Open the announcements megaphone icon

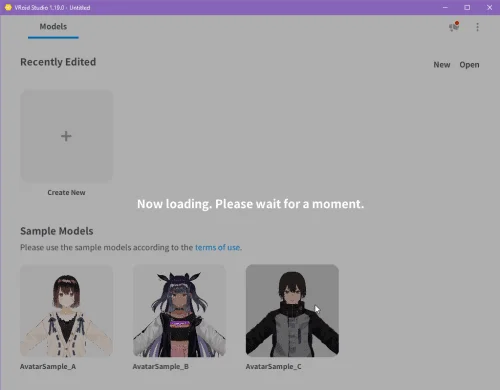click(x=454, y=27)
